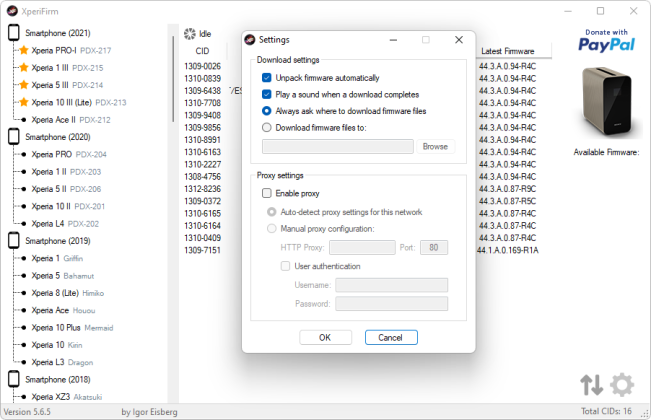Select Xperia 5 III PDX-214
The height and width of the screenshot is (420, 651).
67,85
